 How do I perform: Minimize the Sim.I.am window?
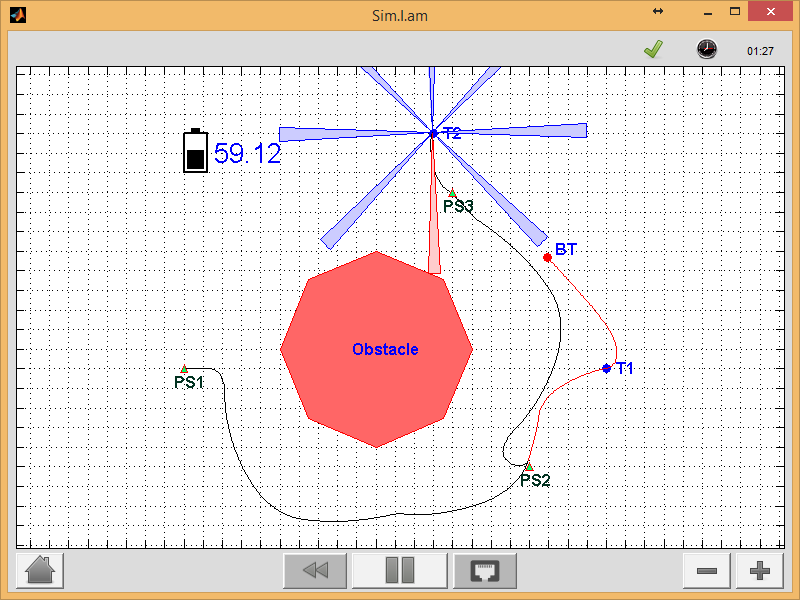(708, 12)
